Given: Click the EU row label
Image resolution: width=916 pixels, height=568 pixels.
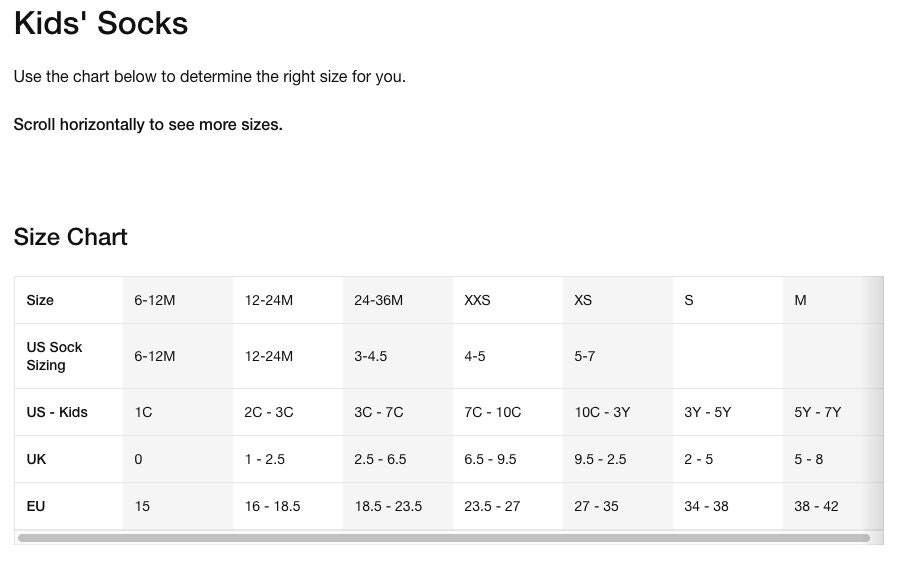Looking at the screenshot, I should tap(35, 506).
